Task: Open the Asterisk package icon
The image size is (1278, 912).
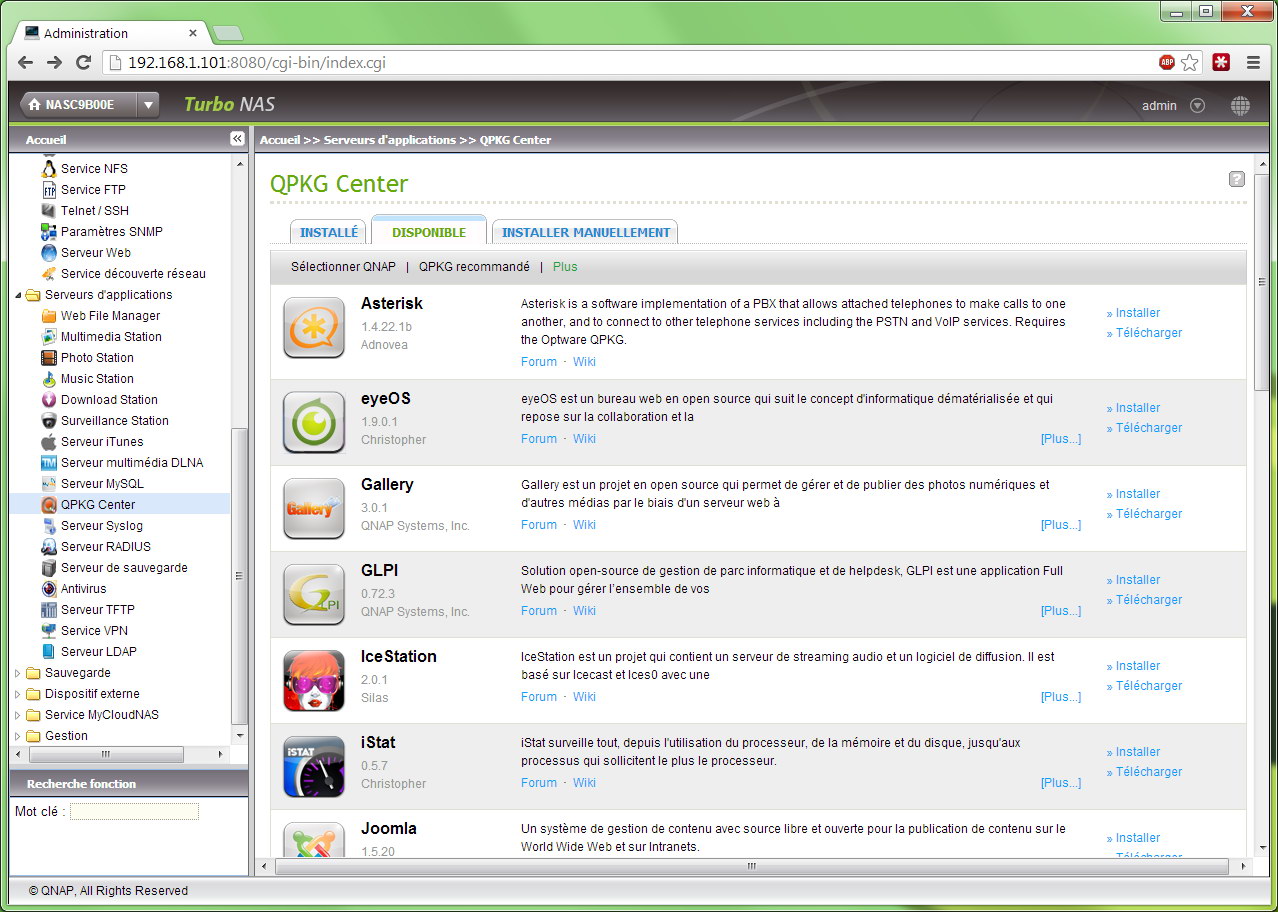Action: pos(314,327)
